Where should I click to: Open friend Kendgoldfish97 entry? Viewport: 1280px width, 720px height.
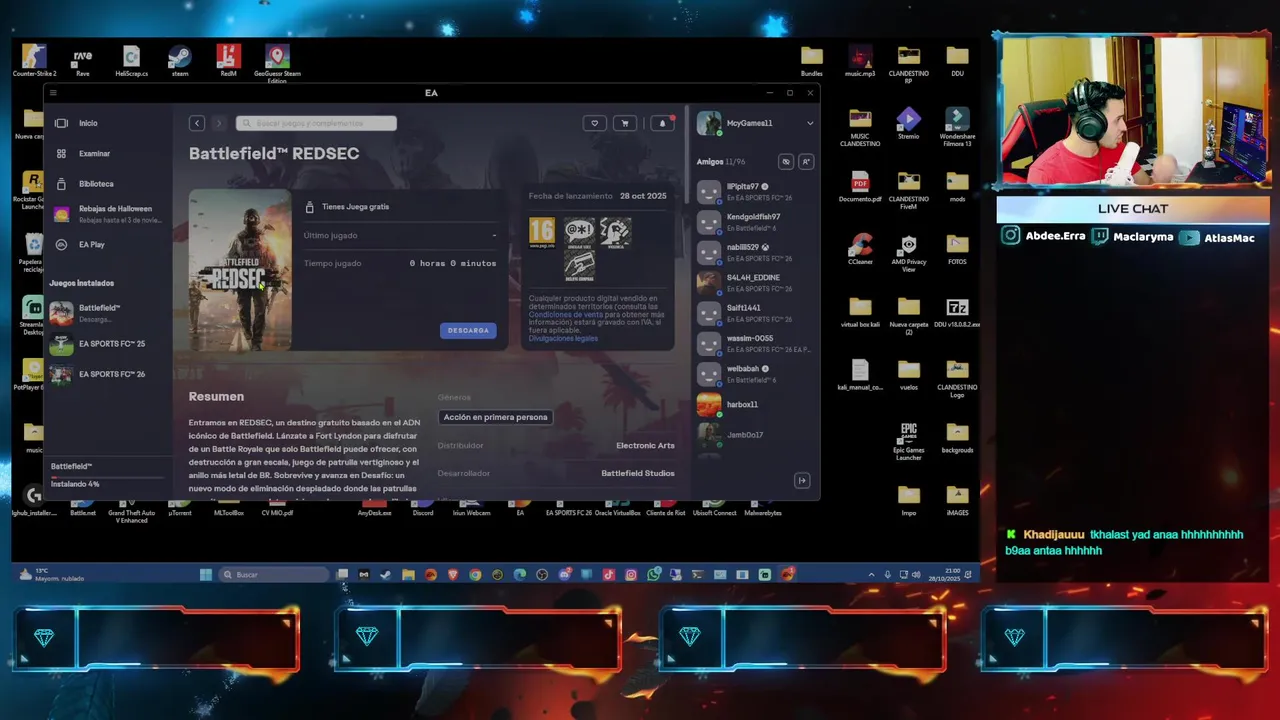point(755,222)
